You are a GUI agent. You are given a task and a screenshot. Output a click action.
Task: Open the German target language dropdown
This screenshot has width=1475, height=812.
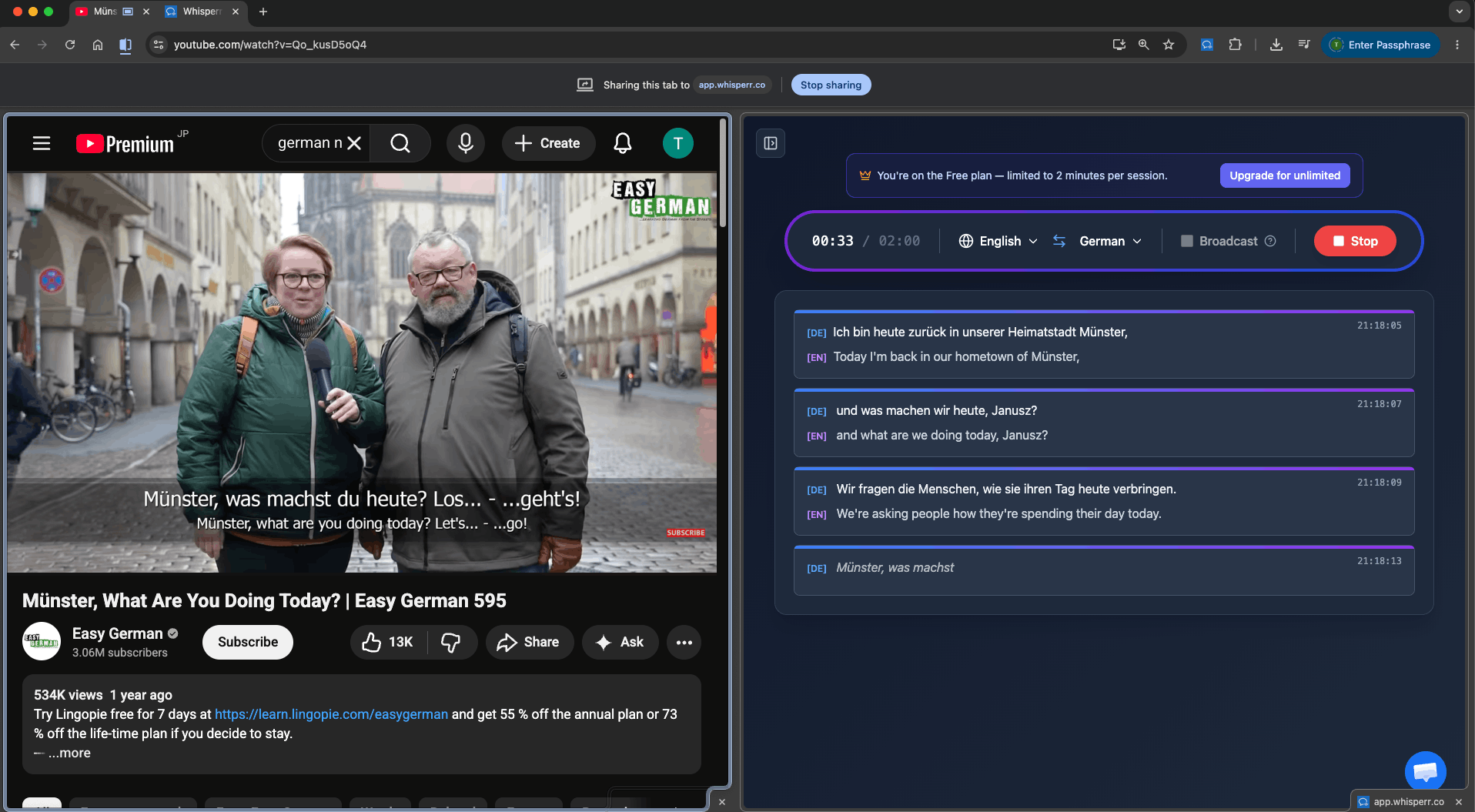tap(1110, 241)
